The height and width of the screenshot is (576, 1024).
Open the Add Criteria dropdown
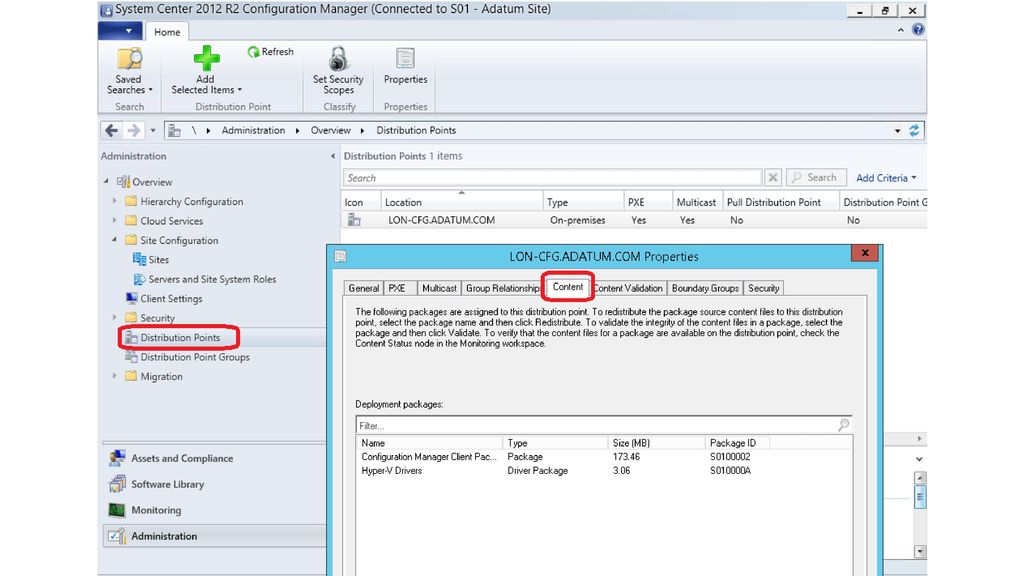886,178
